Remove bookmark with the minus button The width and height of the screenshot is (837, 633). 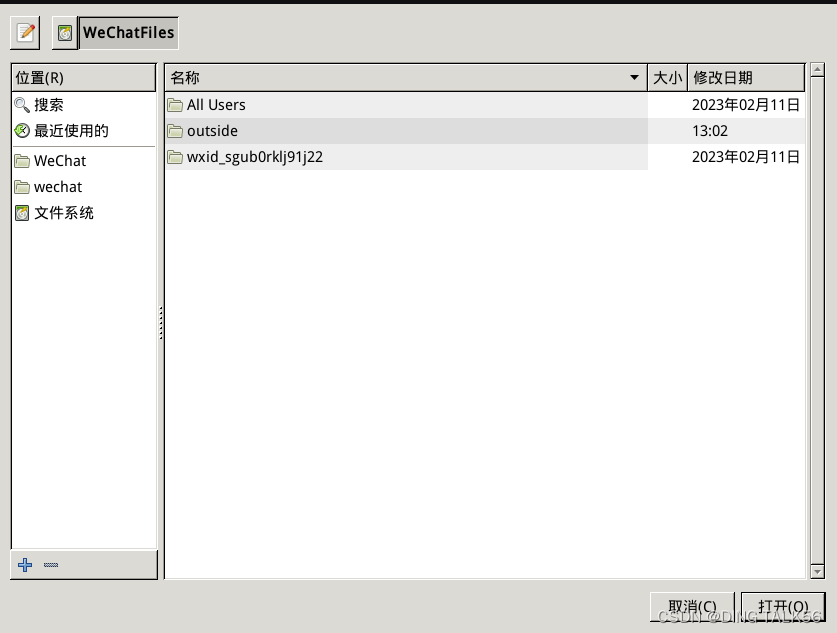point(51,565)
